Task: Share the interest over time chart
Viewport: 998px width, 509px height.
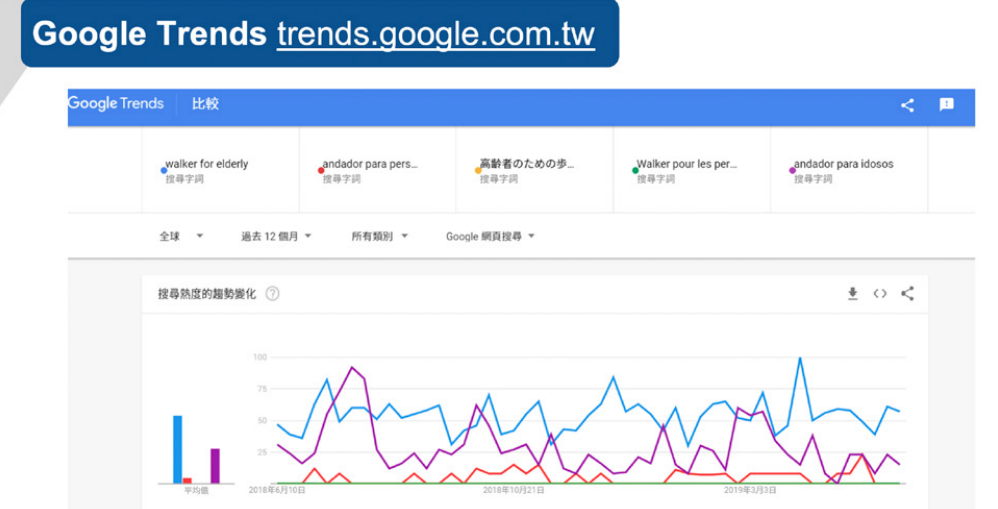Action: pyautogui.click(x=908, y=293)
